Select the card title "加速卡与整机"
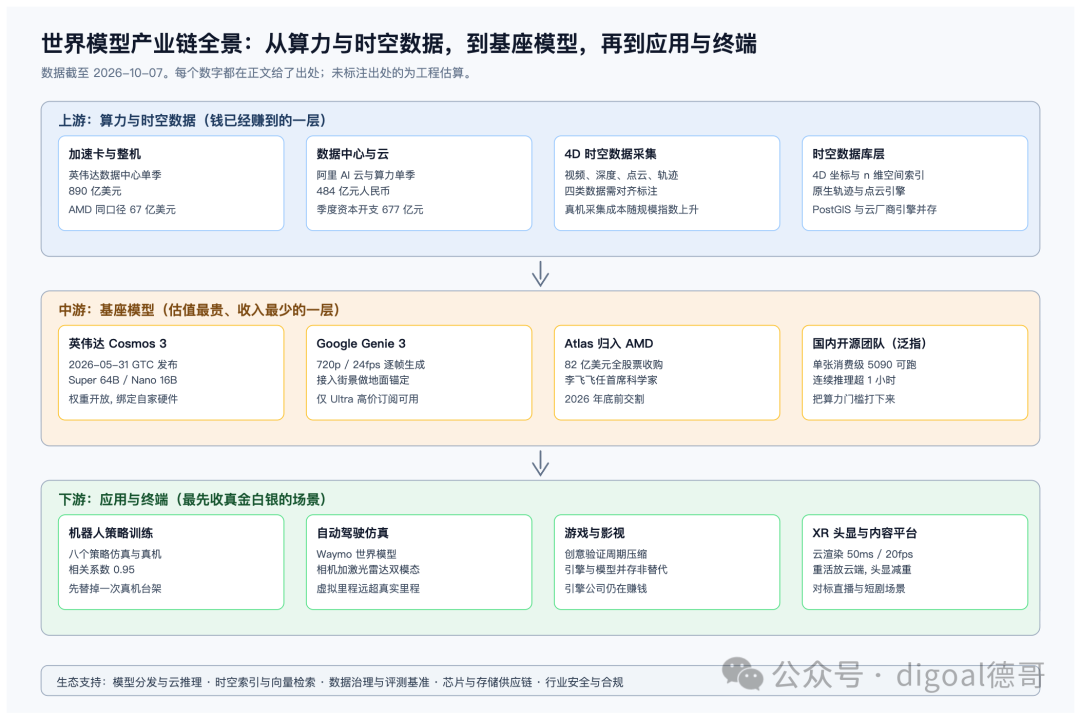Screen dimensions: 1080x718 click(x=105, y=154)
